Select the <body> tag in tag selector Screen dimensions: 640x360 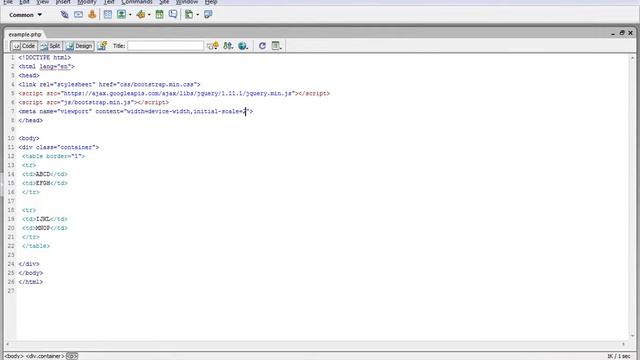point(13,356)
